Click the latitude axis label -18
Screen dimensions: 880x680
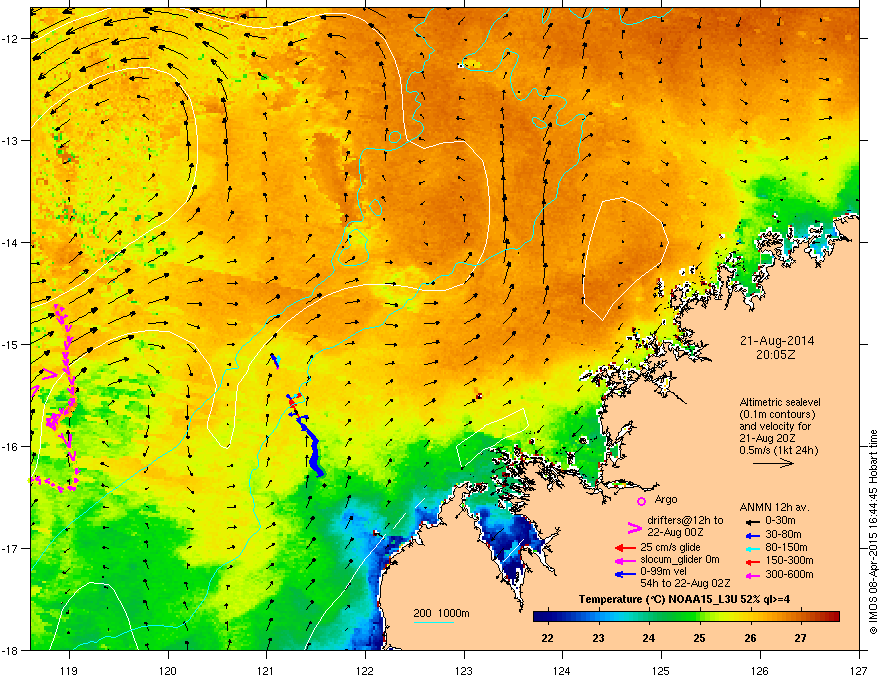(x=11, y=650)
